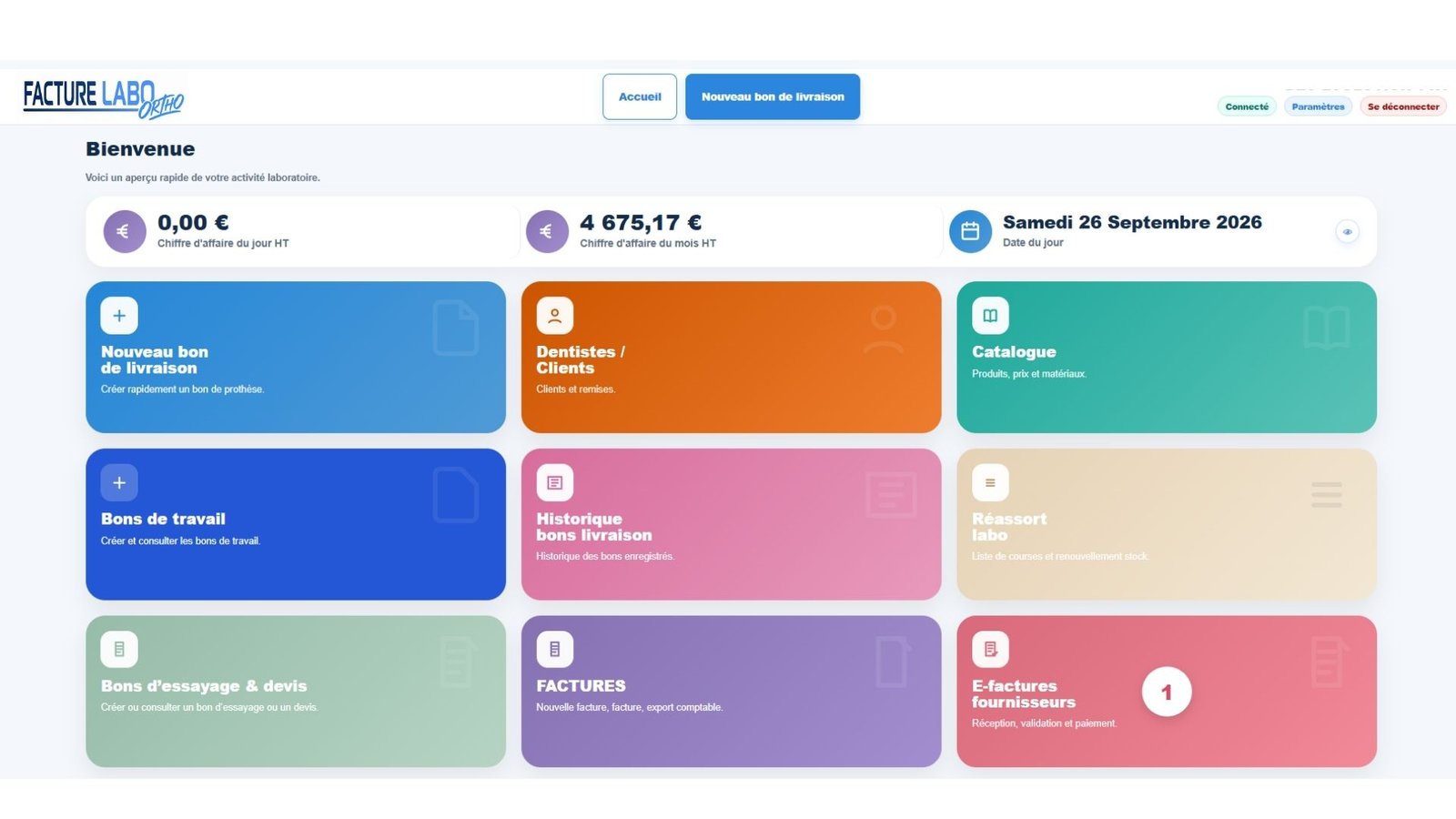The width and height of the screenshot is (1456, 819).
Task: Open the Nouveau bon de livraison card title
Action: (155, 360)
